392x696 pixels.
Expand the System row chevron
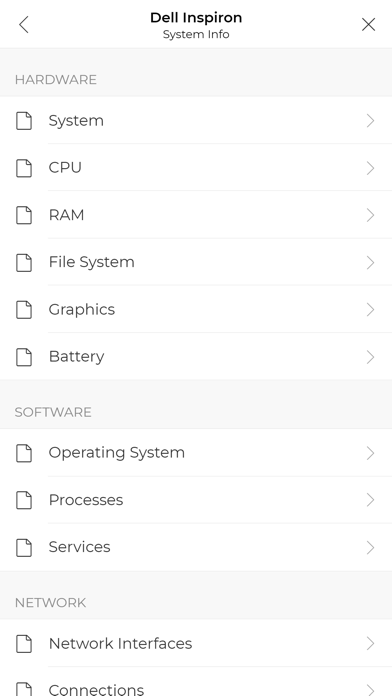tap(371, 121)
